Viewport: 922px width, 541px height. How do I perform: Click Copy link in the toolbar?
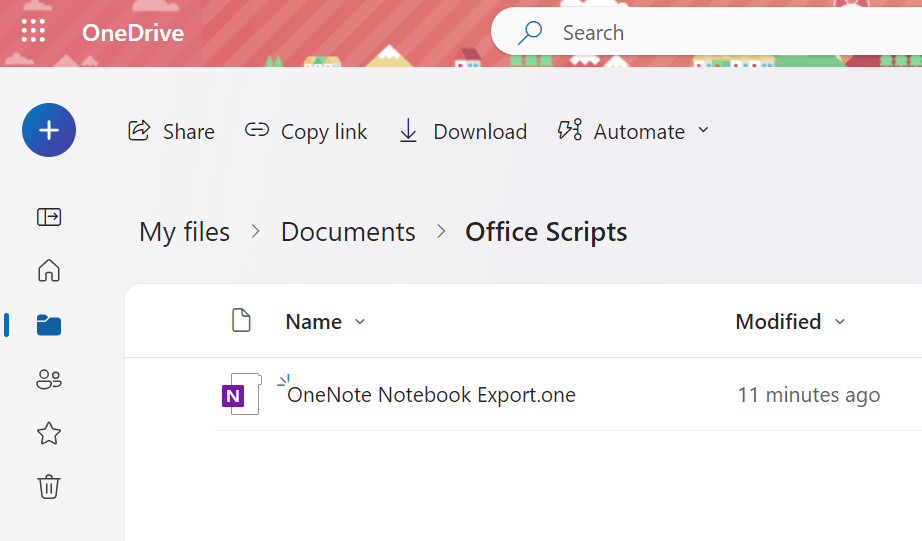[306, 131]
